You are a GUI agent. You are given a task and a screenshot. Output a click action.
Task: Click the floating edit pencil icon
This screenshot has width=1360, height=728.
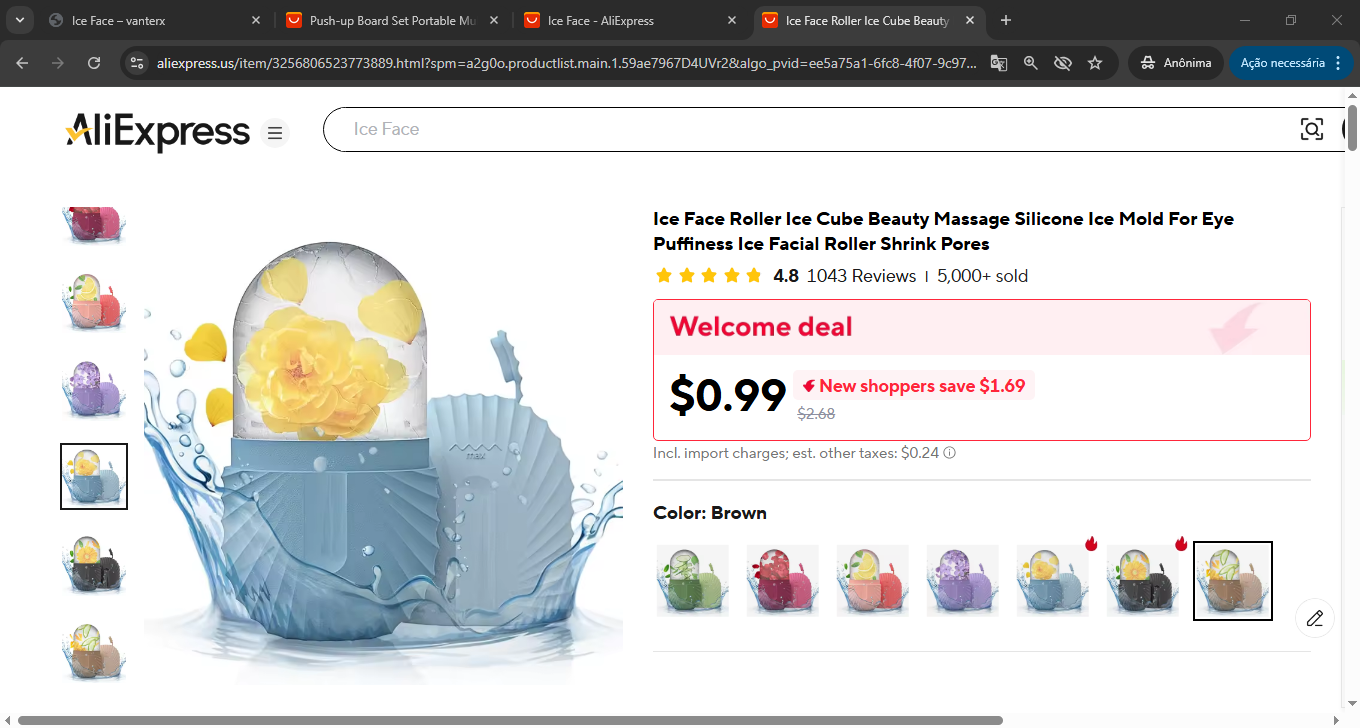point(1315,618)
